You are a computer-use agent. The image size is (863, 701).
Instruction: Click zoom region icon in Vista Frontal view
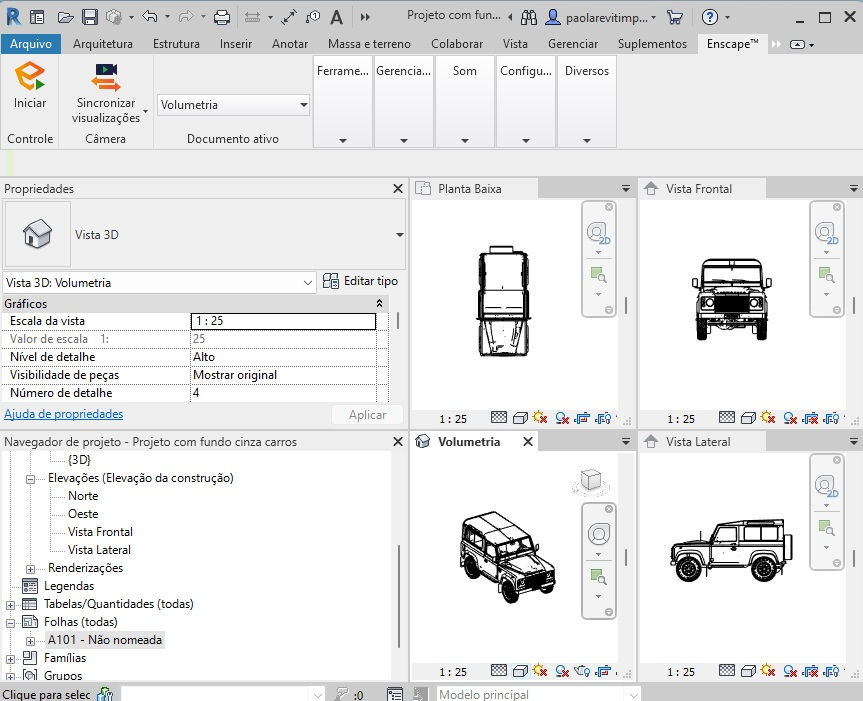pyautogui.click(x=826, y=275)
